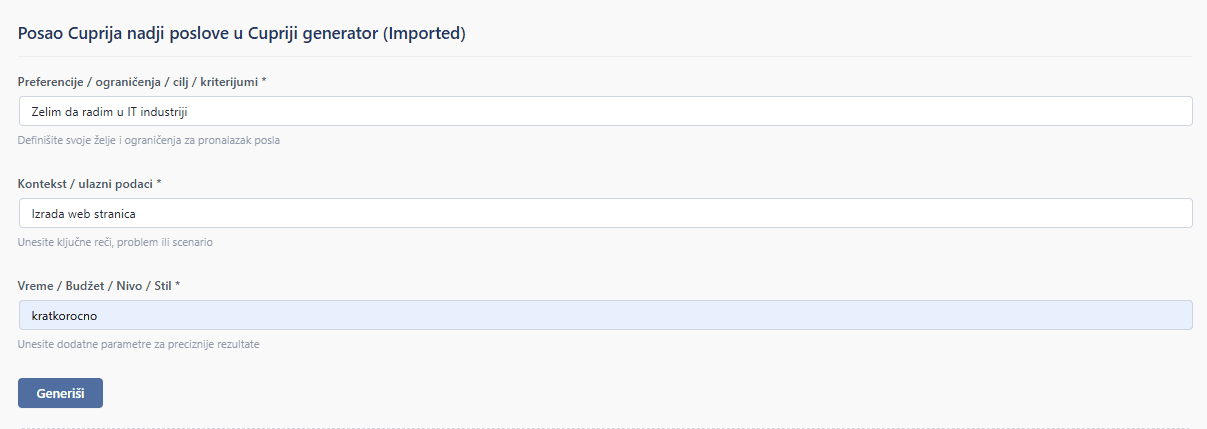This screenshot has width=1207, height=429.
Task: Click the required asterisk beside the Preferencije label
Action: coord(264,81)
